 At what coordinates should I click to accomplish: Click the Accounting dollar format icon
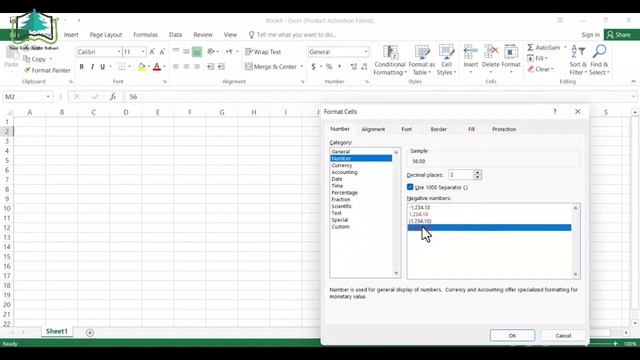coord(313,67)
